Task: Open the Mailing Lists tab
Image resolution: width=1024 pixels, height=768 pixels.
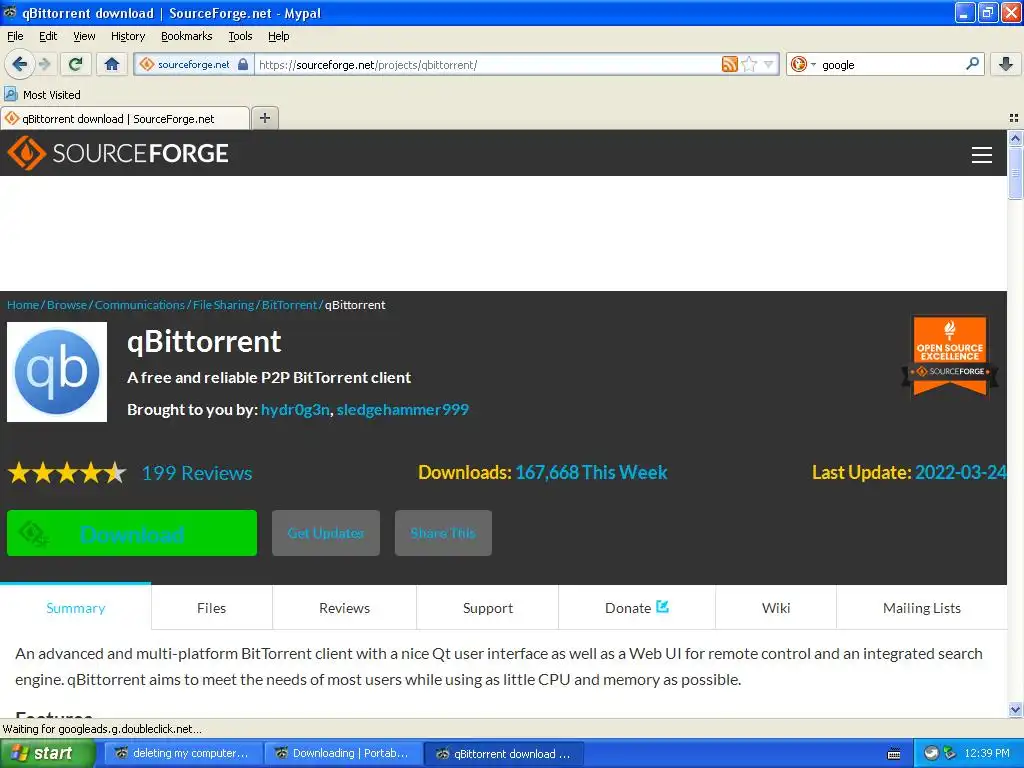Action: tap(921, 608)
